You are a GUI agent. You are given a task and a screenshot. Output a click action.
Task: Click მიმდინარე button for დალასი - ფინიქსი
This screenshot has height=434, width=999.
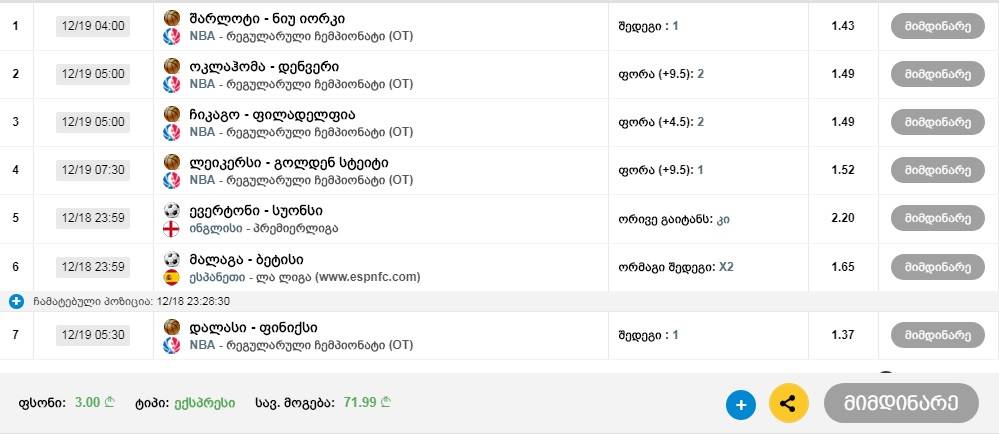[x=938, y=335]
